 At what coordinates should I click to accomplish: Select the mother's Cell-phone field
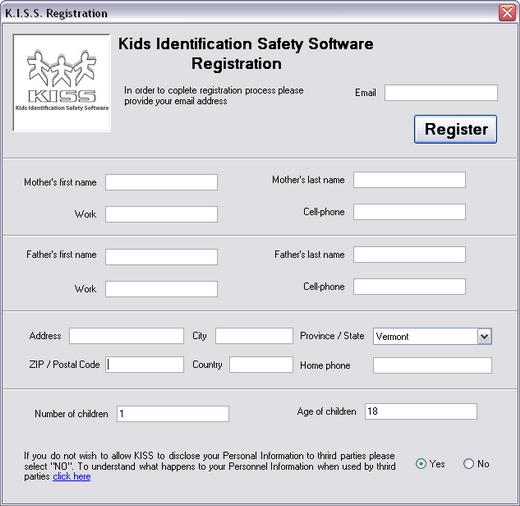(410, 212)
